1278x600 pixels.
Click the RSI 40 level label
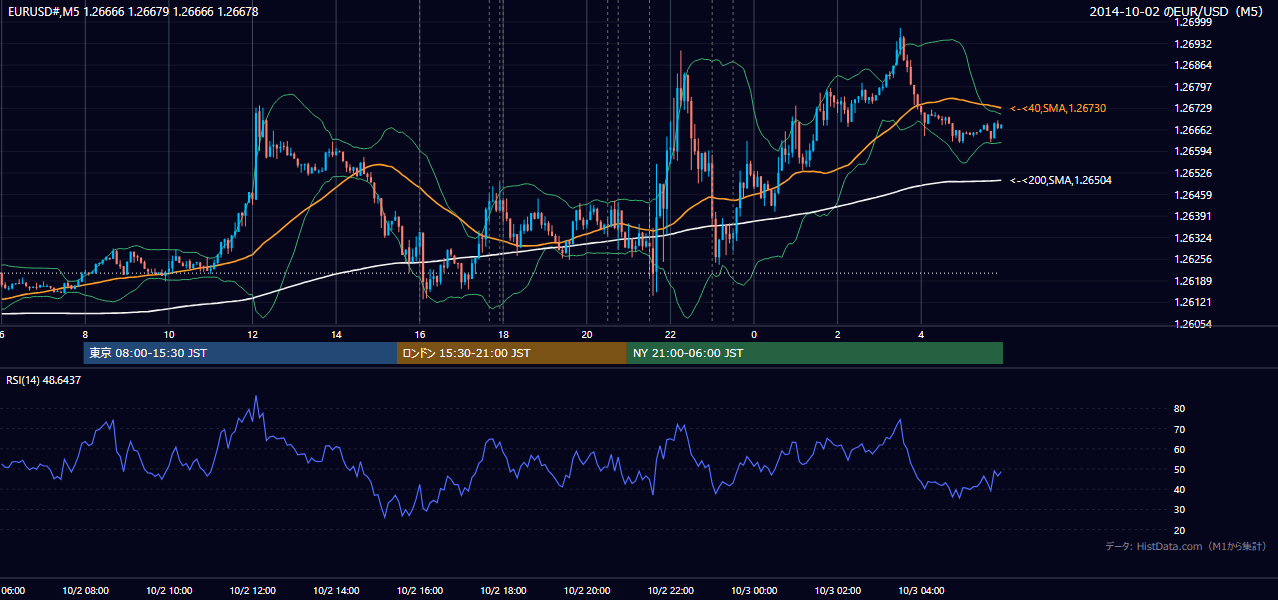tap(1179, 489)
